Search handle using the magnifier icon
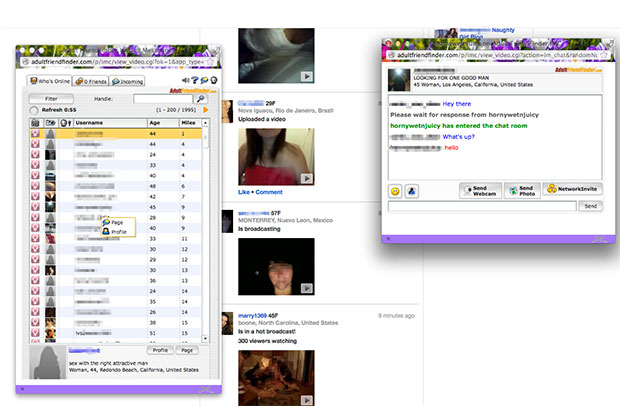 (201, 99)
